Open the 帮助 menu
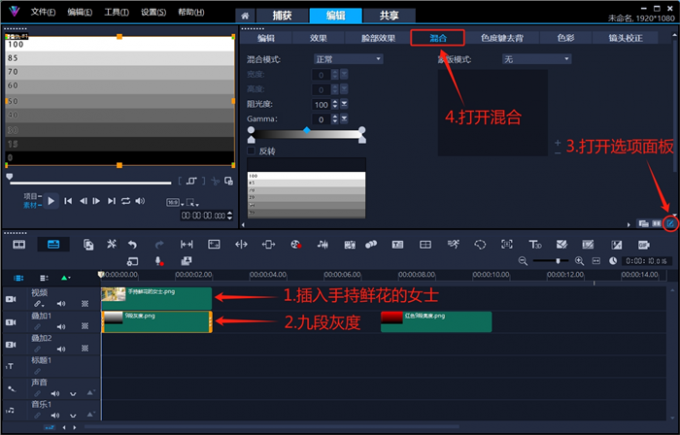 (191, 12)
